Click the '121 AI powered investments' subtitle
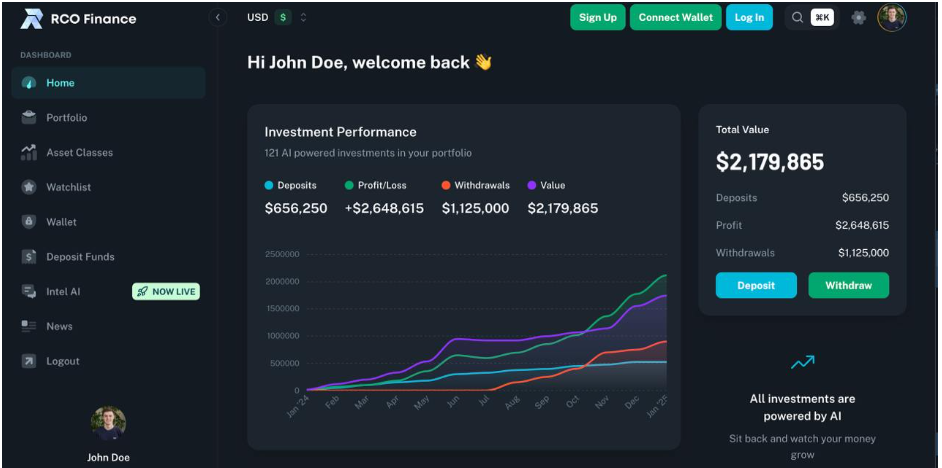The width and height of the screenshot is (942, 468). click(x=368, y=153)
